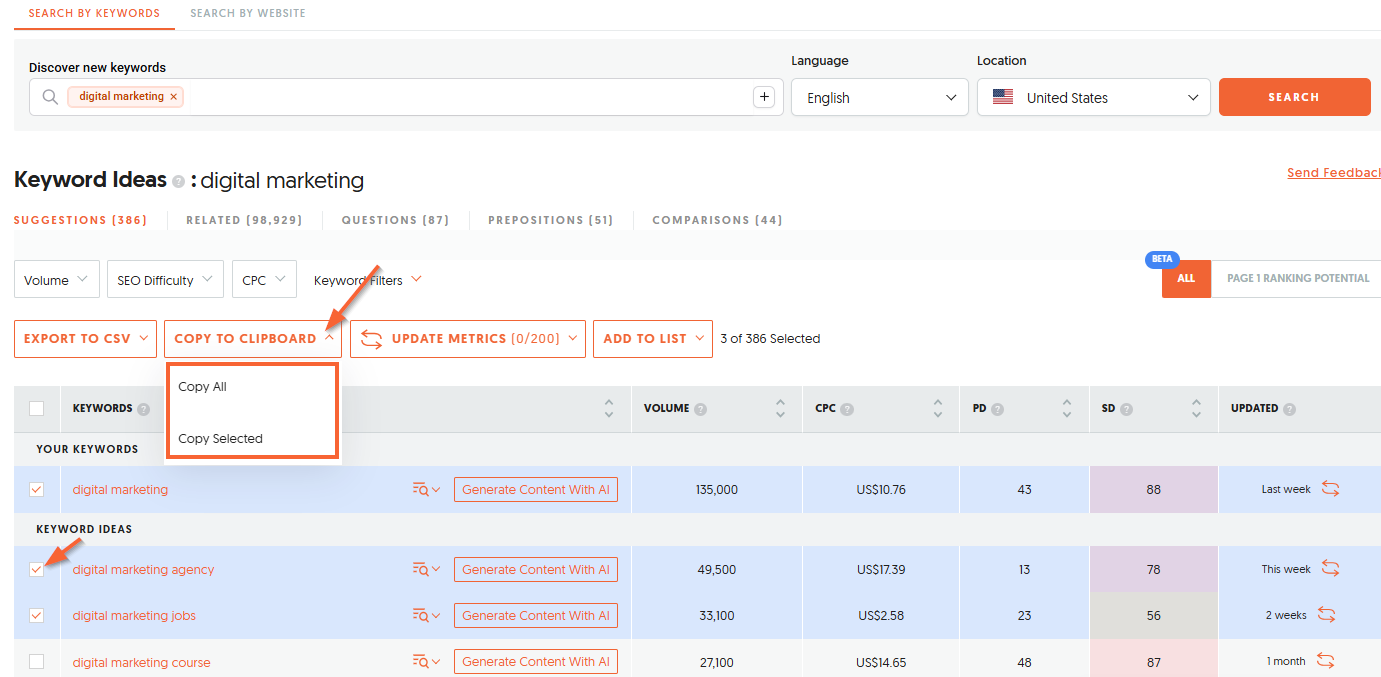Expand the Location United States dropdown
The width and height of the screenshot is (1381, 677).
coord(1093,98)
